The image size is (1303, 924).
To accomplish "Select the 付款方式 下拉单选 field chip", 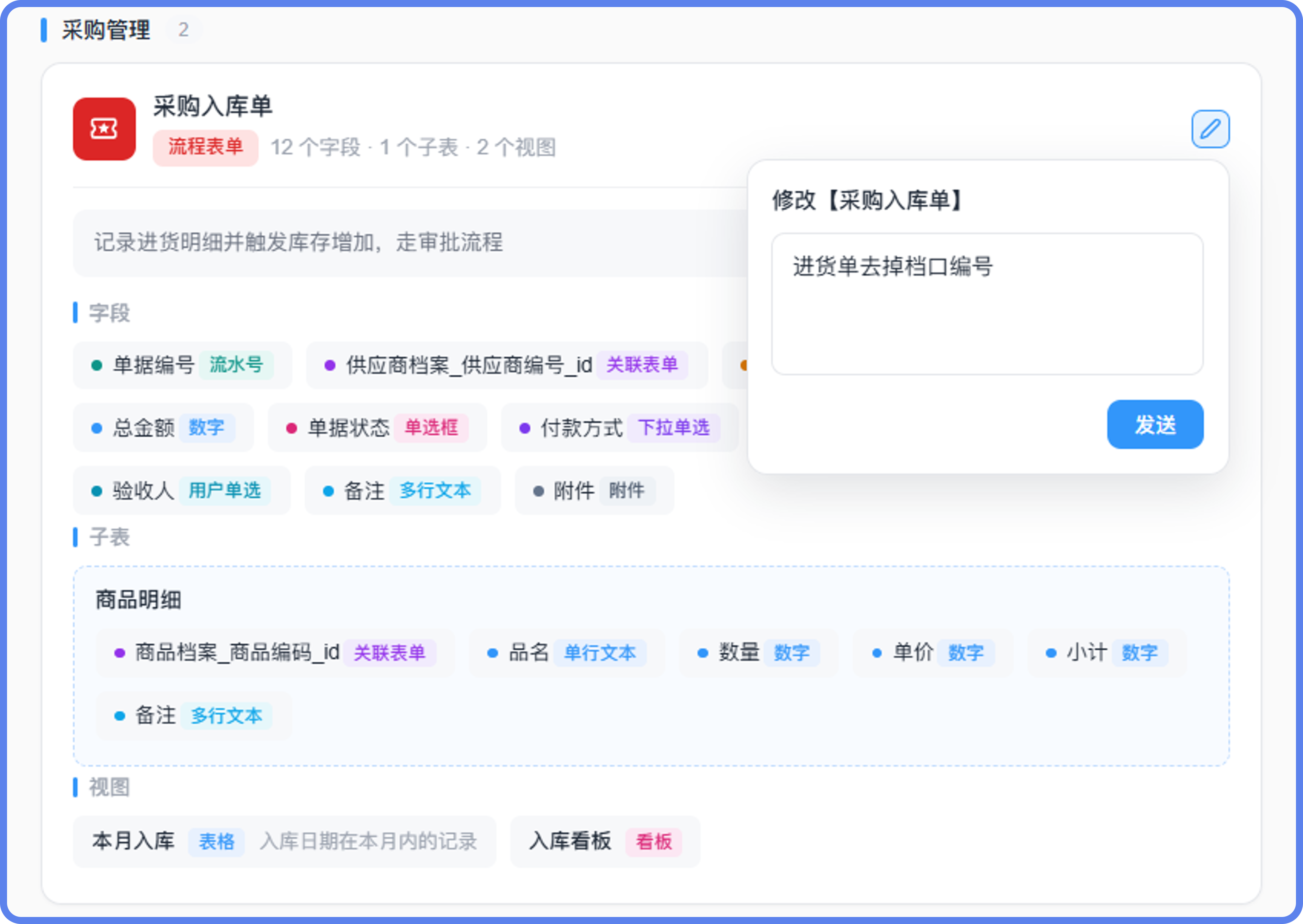I will (620, 427).
